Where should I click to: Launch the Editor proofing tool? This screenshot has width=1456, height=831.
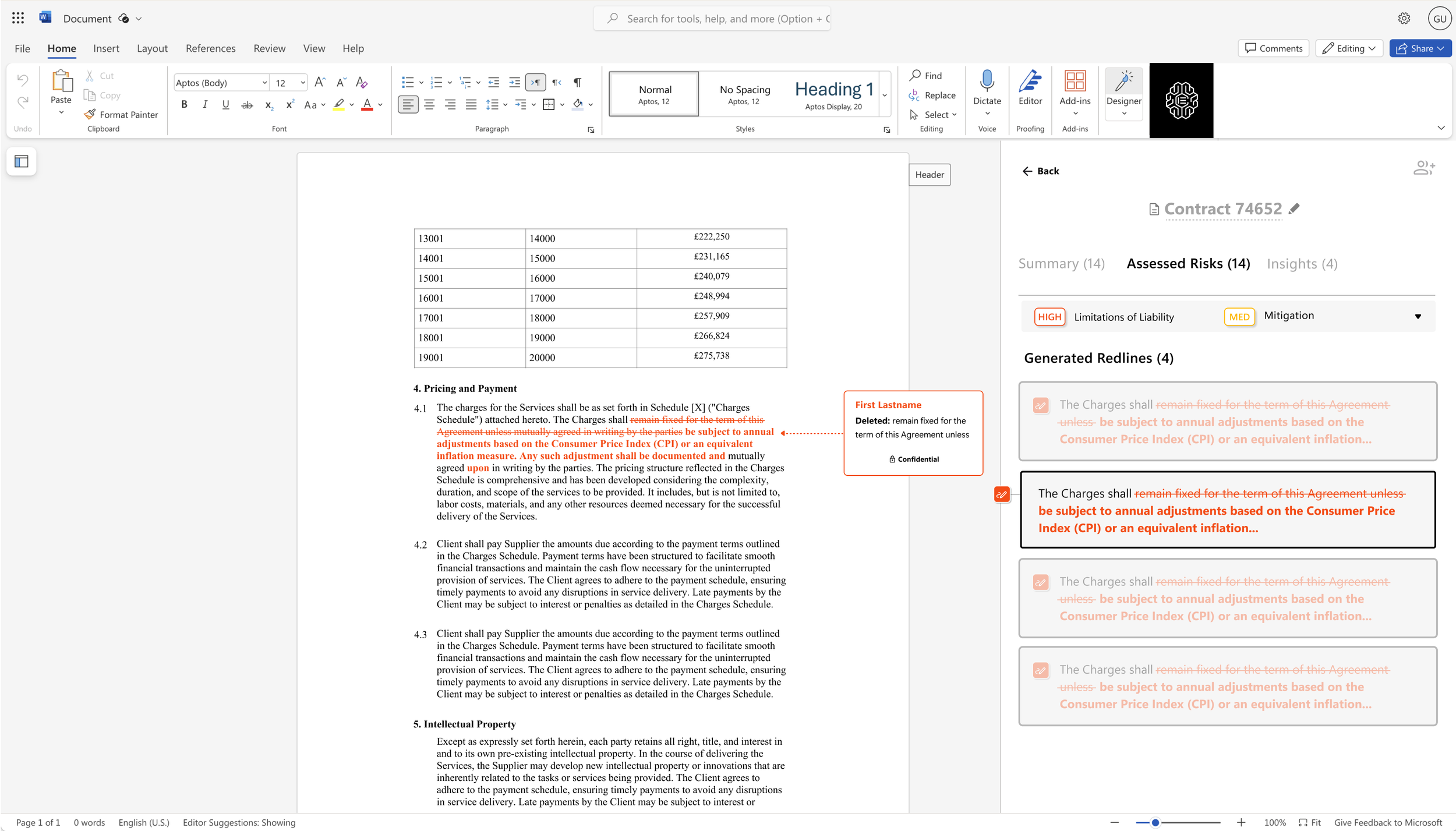[x=1030, y=90]
